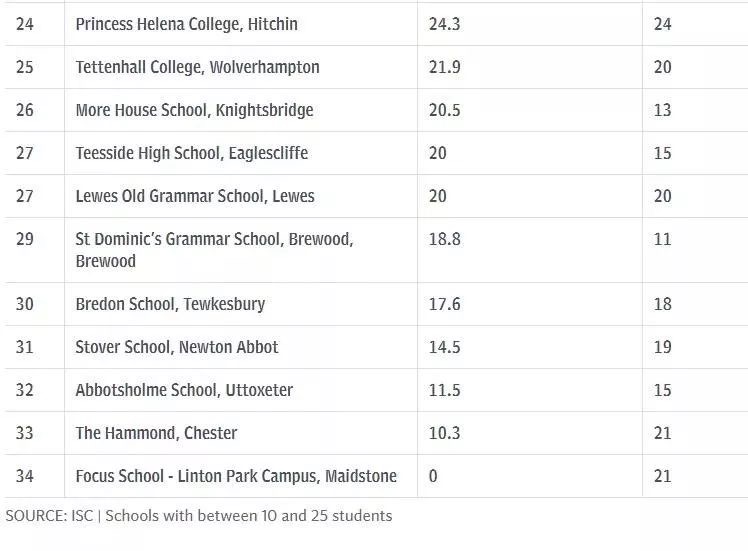The width and height of the screenshot is (748, 551).
Task: Click student count 13 in More House row
Action: [662, 110]
